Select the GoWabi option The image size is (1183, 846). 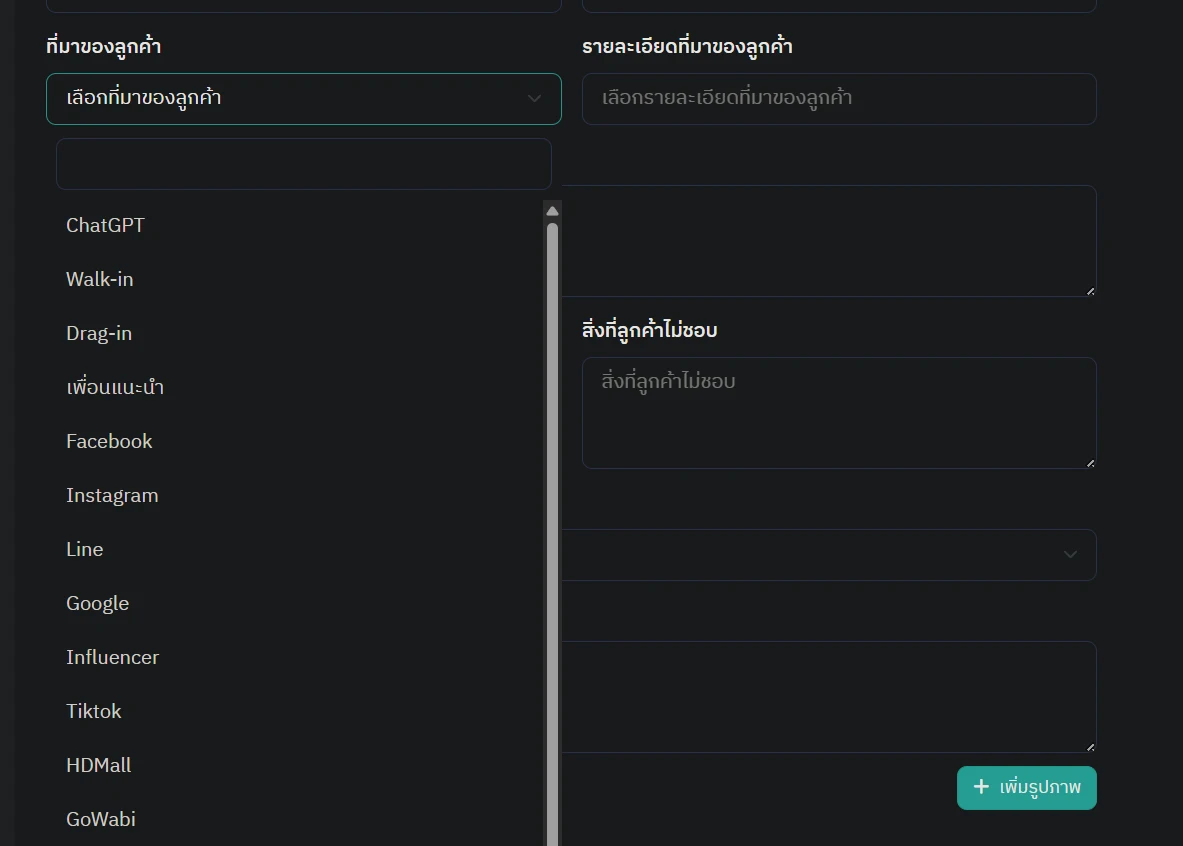pyautogui.click(x=100, y=819)
